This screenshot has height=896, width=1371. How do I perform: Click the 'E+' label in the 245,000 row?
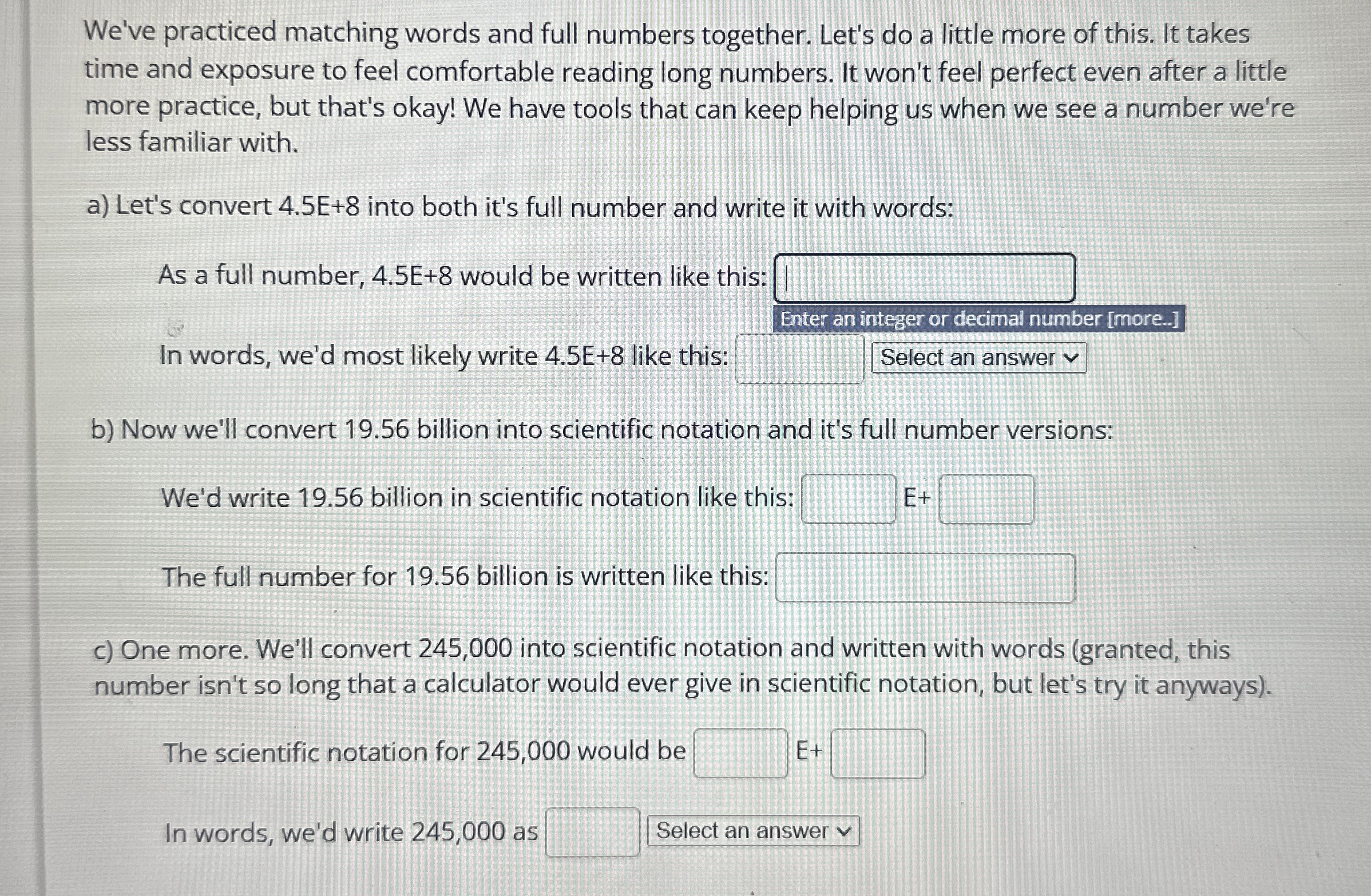(x=809, y=751)
